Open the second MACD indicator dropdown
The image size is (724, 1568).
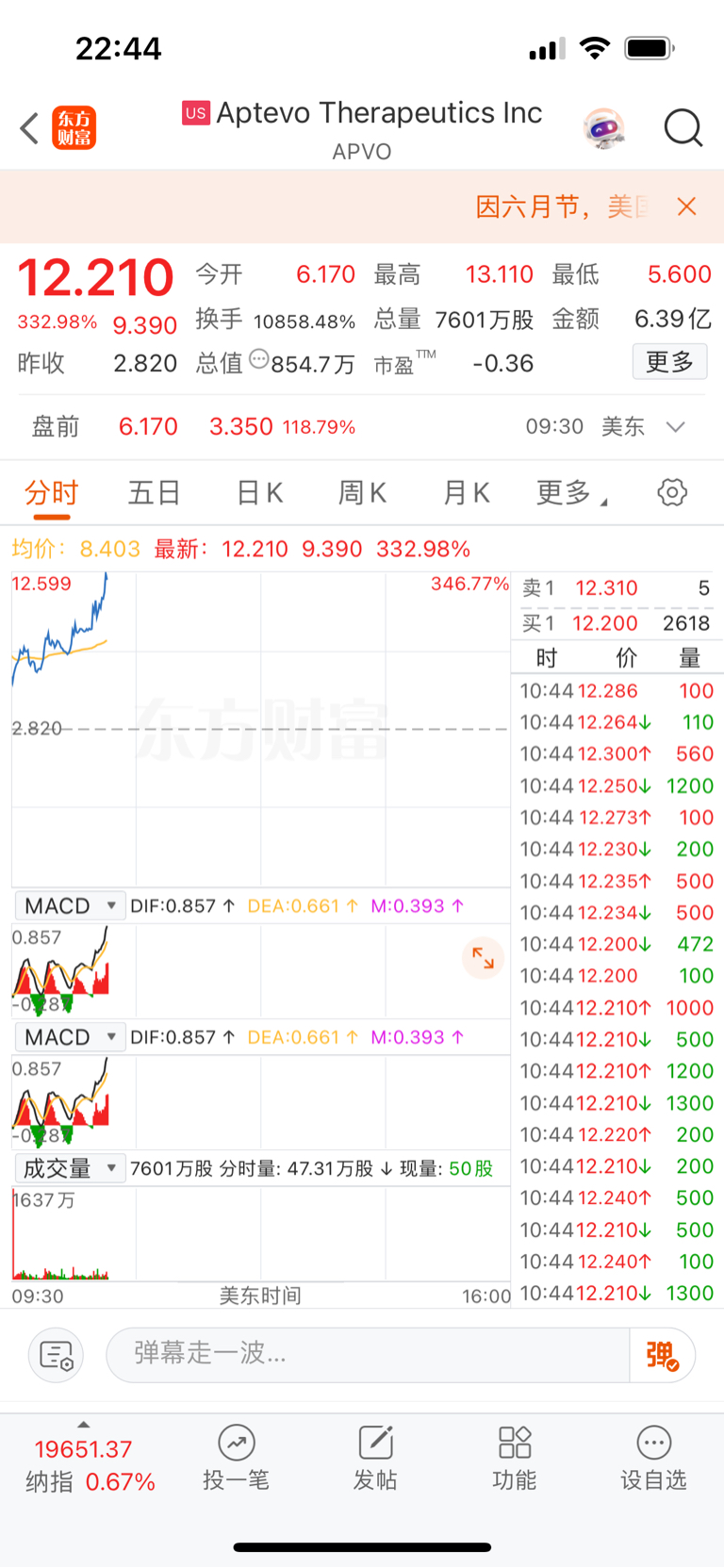[x=70, y=1037]
